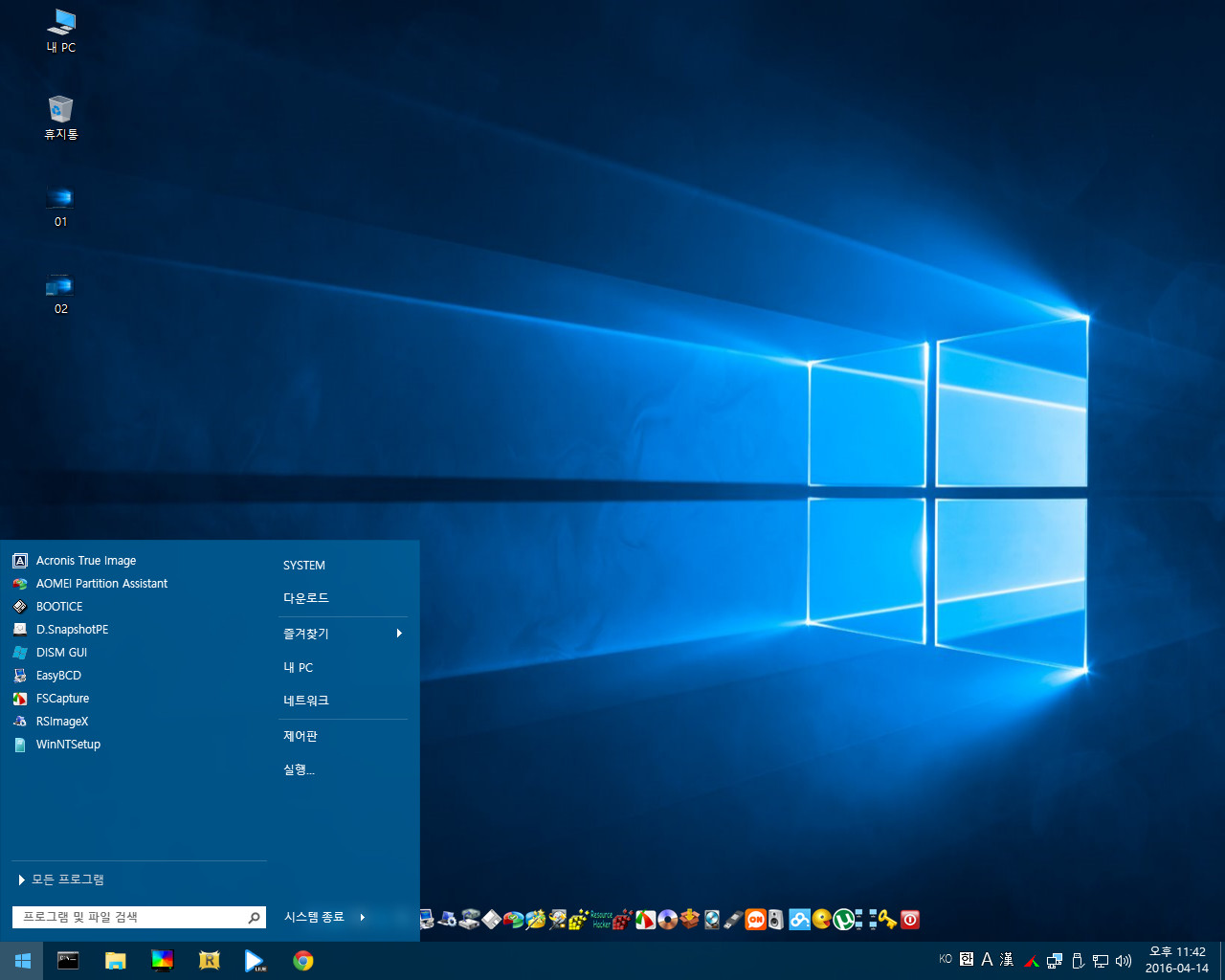This screenshot has height=980, width=1225.
Task: Launch DISM GUI
Action: pyautogui.click(x=50, y=653)
